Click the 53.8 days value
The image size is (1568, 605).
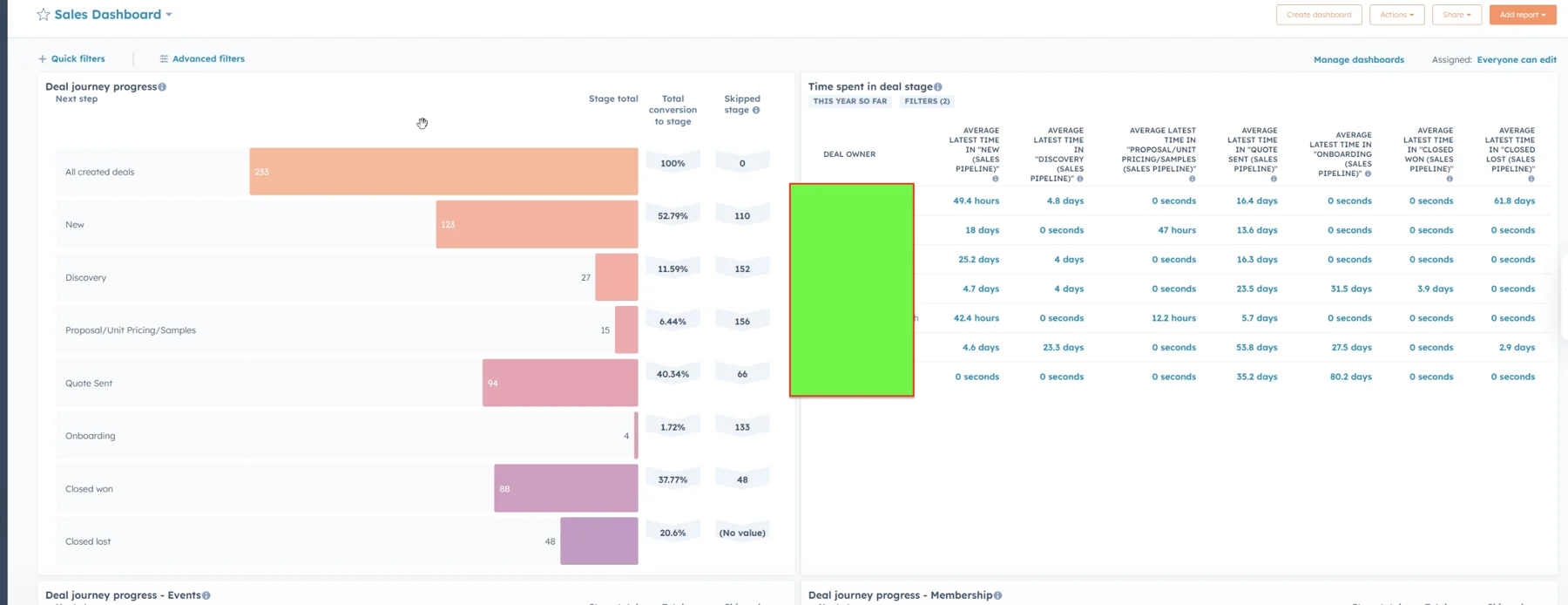pyautogui.click(x=1257, y=347)
